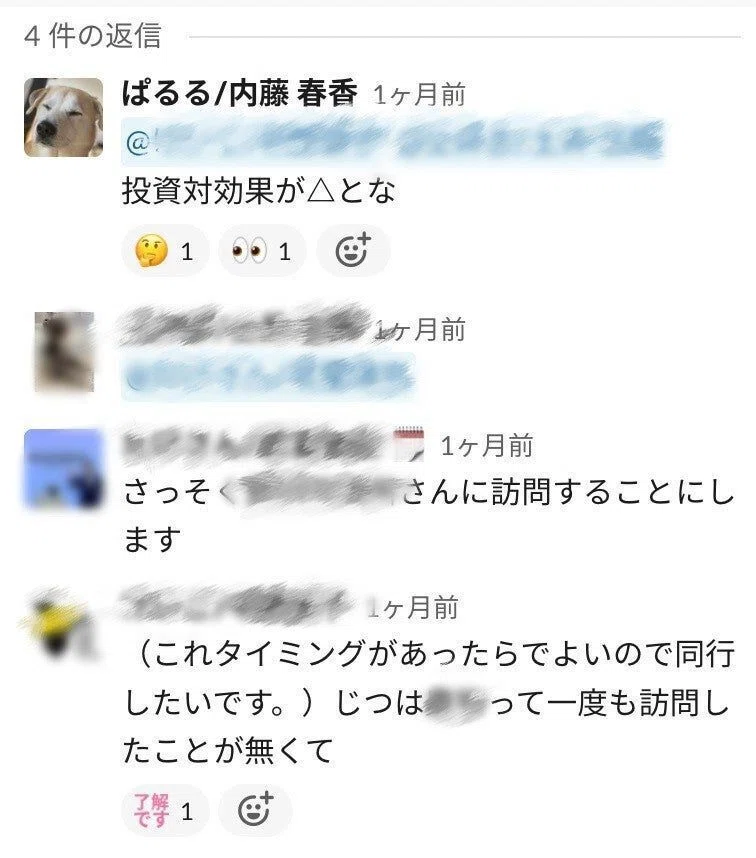Screen dimensions: 756x858
Task: Open the blurred @mention in first reply
Action: pyautogui.click(x=393, y=141)
